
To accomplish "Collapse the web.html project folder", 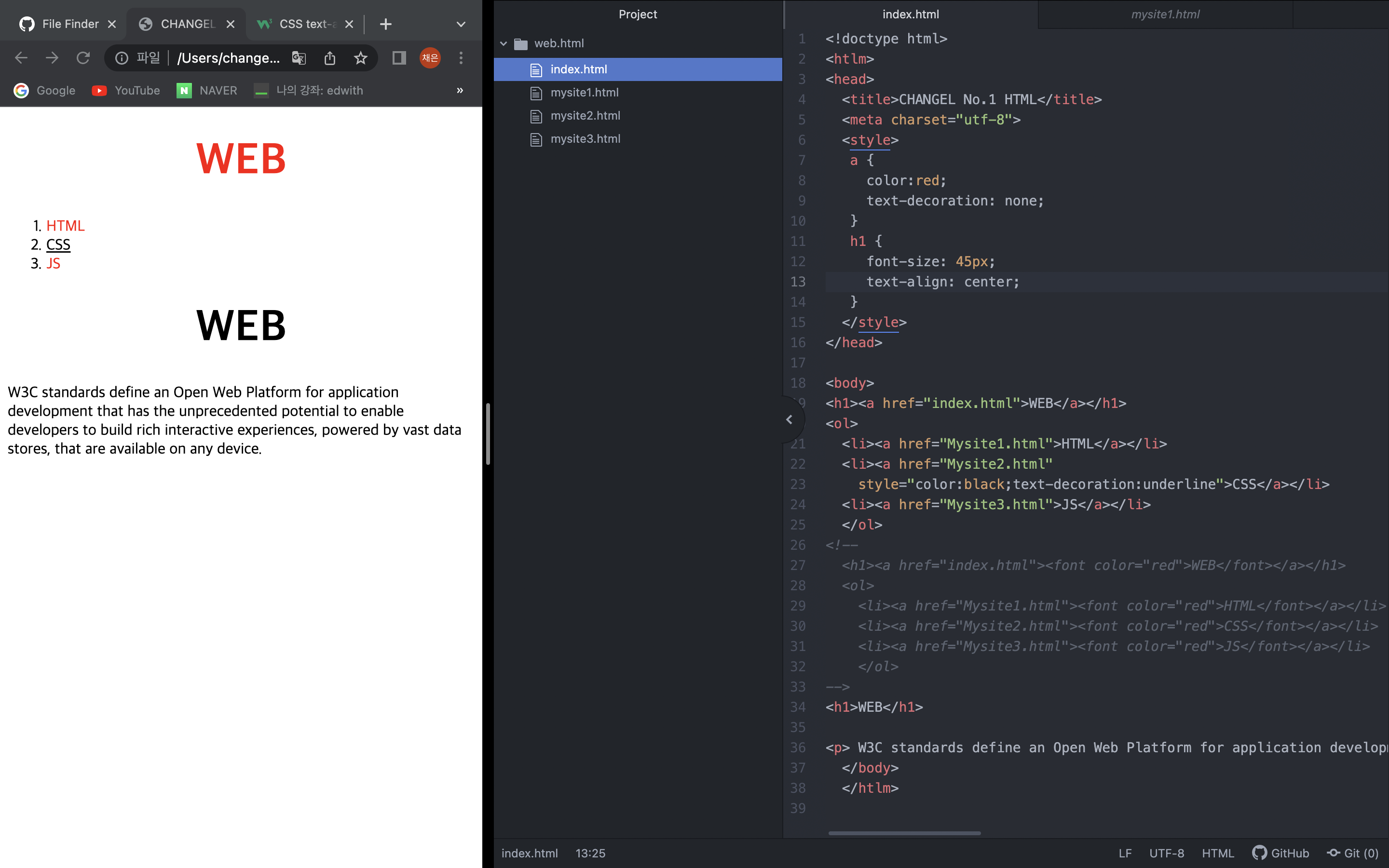I will point(504,43).
